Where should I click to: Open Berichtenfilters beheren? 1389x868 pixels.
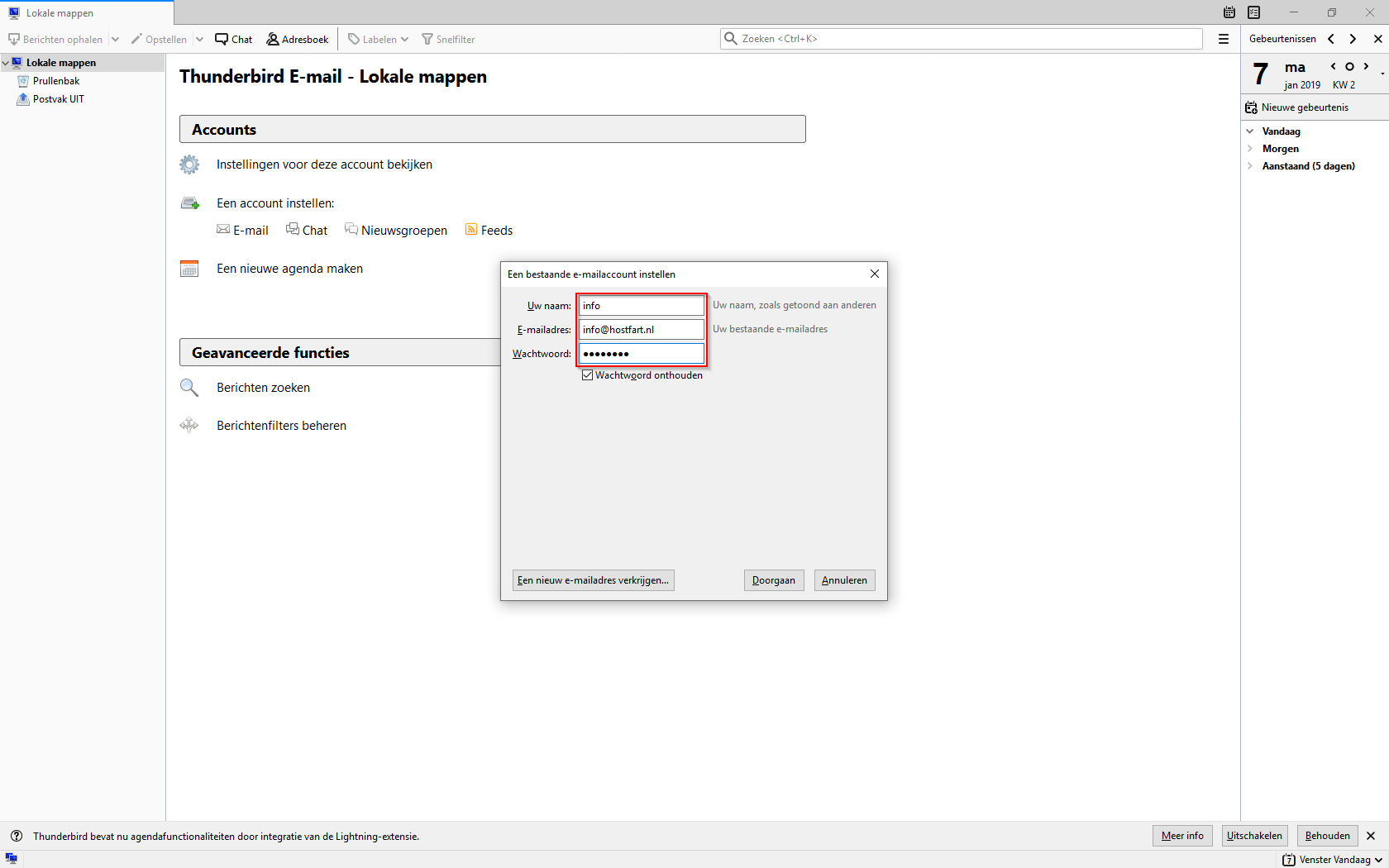pos(281,426)
